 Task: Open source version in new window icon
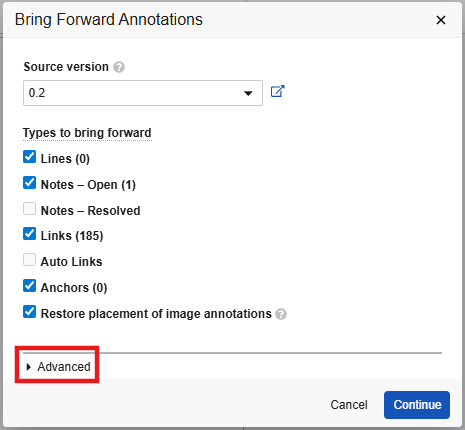tap(277, 91)
